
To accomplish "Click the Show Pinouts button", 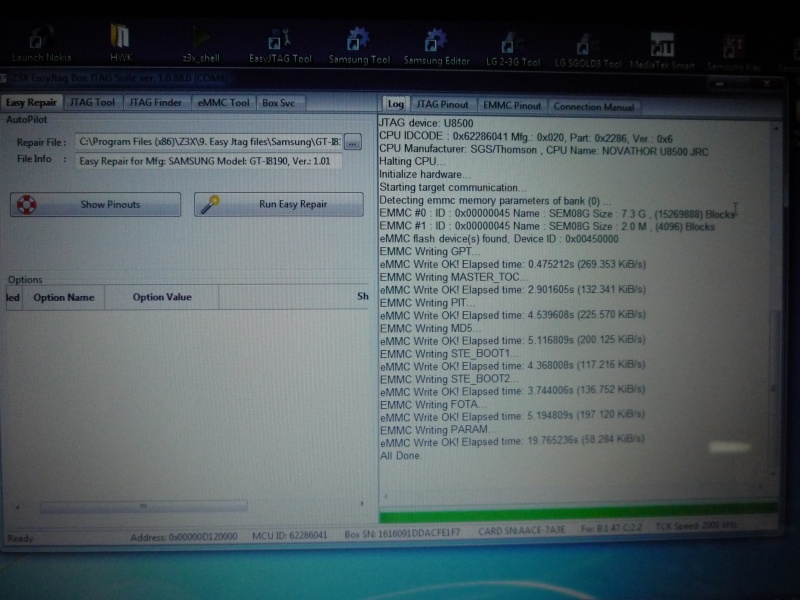I will pyautogui.click(x=95, y=205).
